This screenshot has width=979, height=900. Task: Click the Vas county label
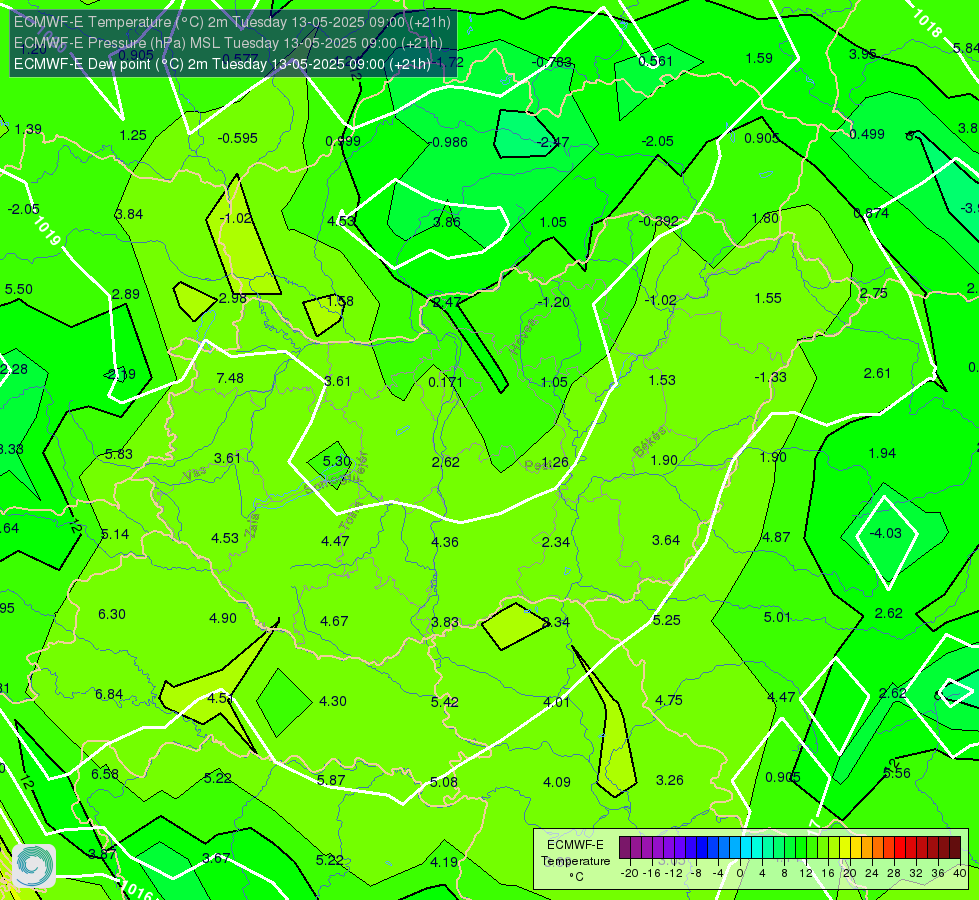point(195,474)
